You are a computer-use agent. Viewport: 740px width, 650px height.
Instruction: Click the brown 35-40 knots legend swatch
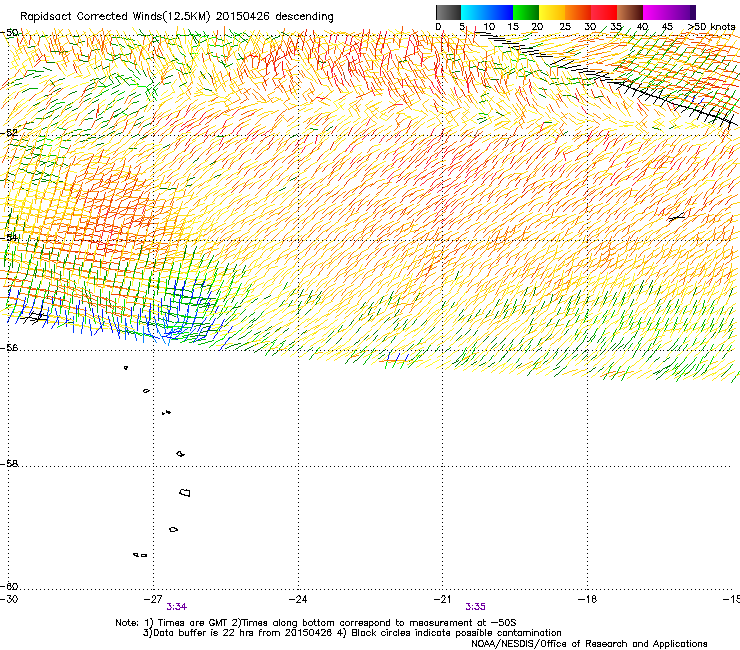pyautogui.click(x=630, y=12)
